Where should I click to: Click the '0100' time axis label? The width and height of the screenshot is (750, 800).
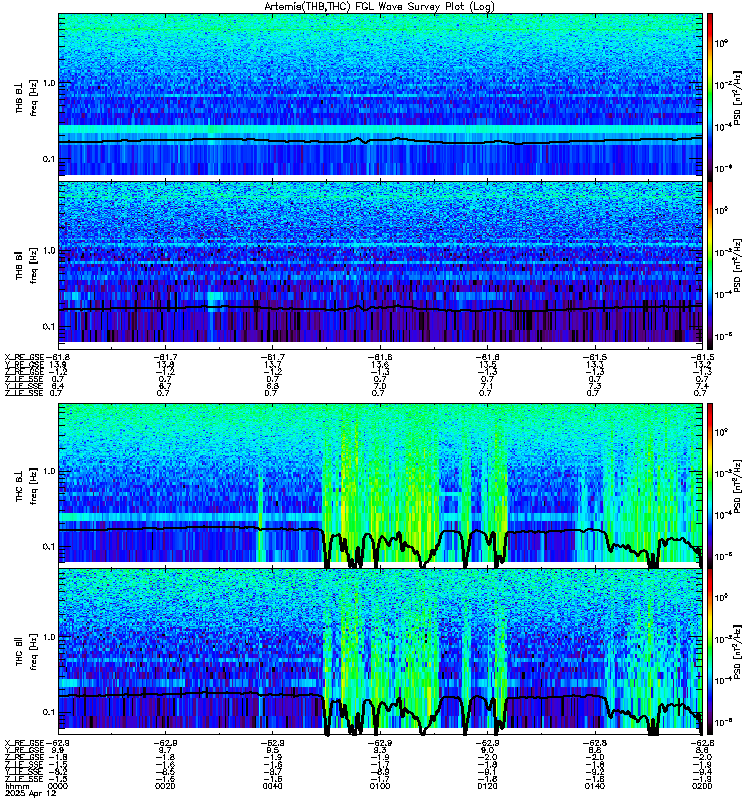point(380,786)
